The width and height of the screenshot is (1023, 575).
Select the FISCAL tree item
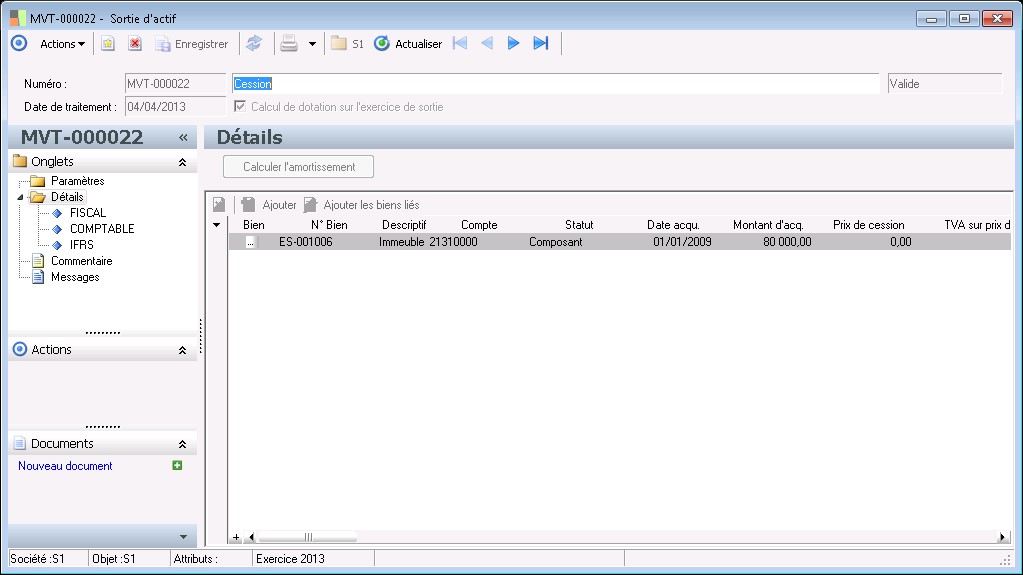88,213
